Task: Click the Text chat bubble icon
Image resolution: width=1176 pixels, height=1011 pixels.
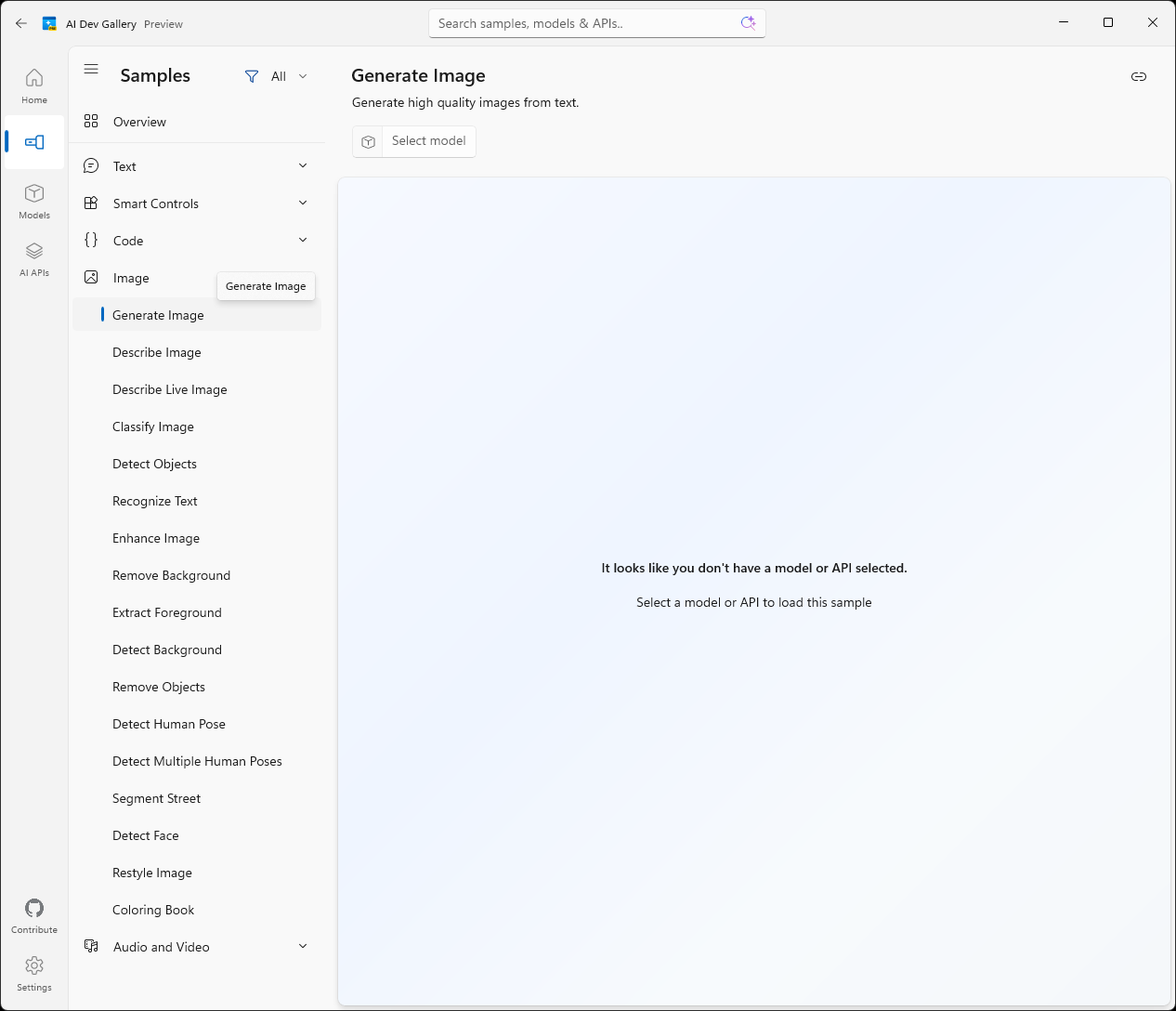Action: tap(91, 165)
